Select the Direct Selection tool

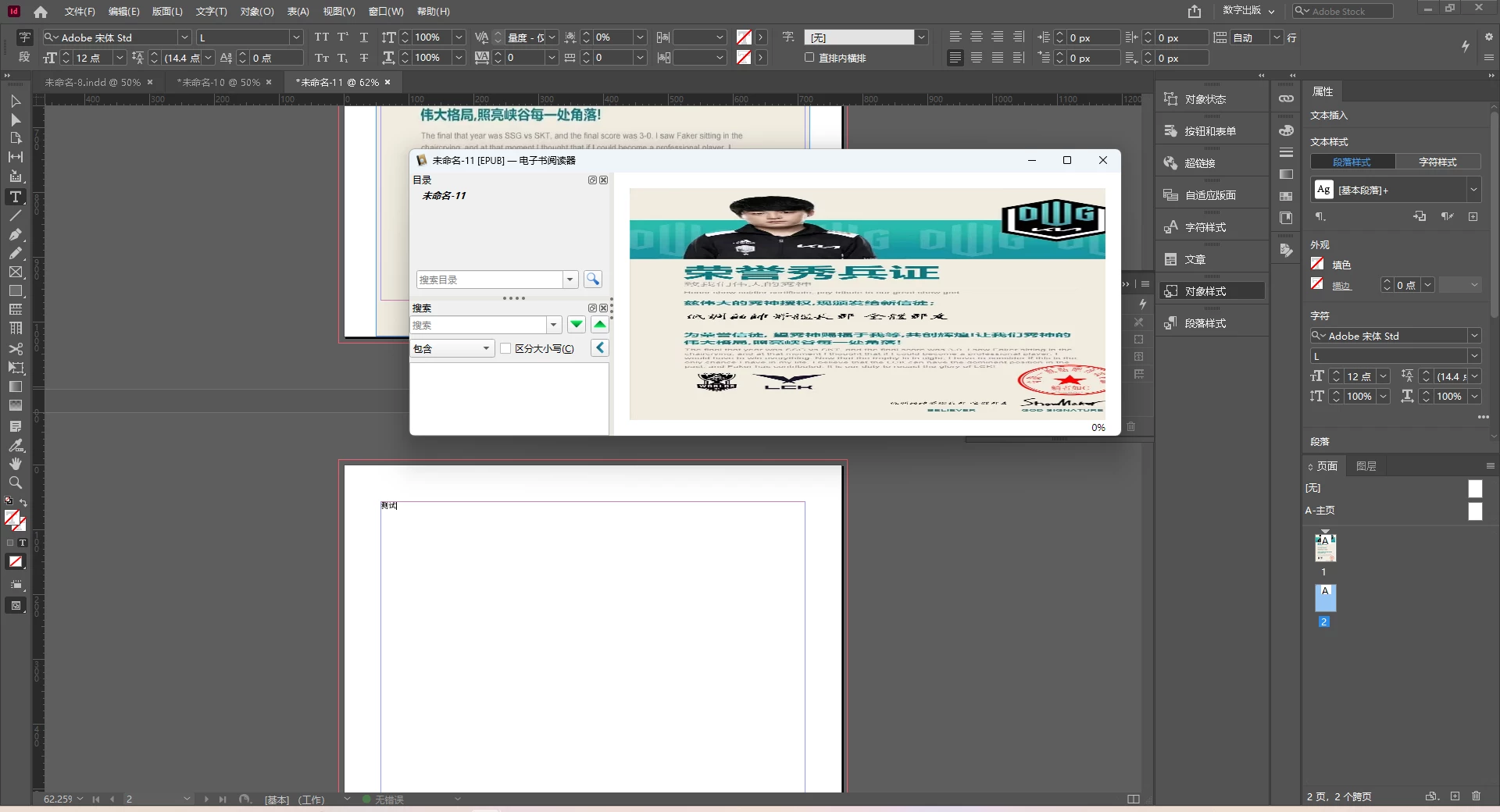click(15, 119)
